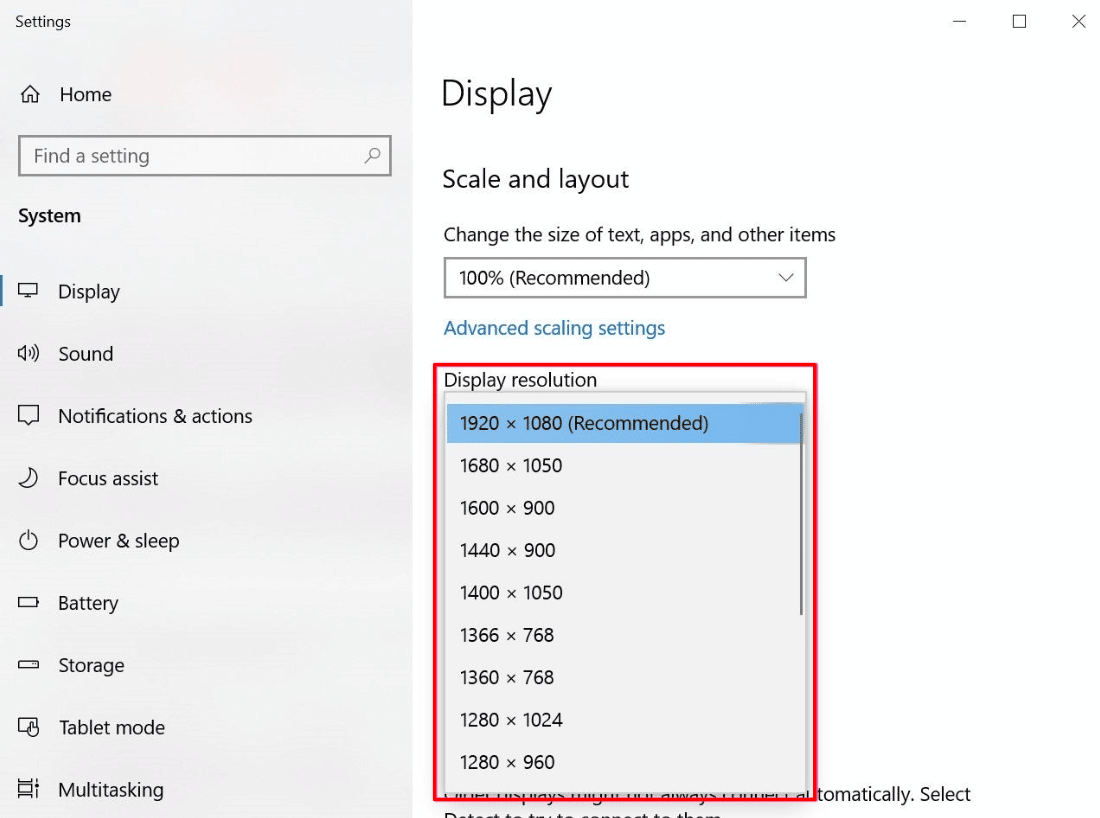This screenshot has width=1100, height=818.
Task: Select the Display monitor icon
Action: point(31,291)
